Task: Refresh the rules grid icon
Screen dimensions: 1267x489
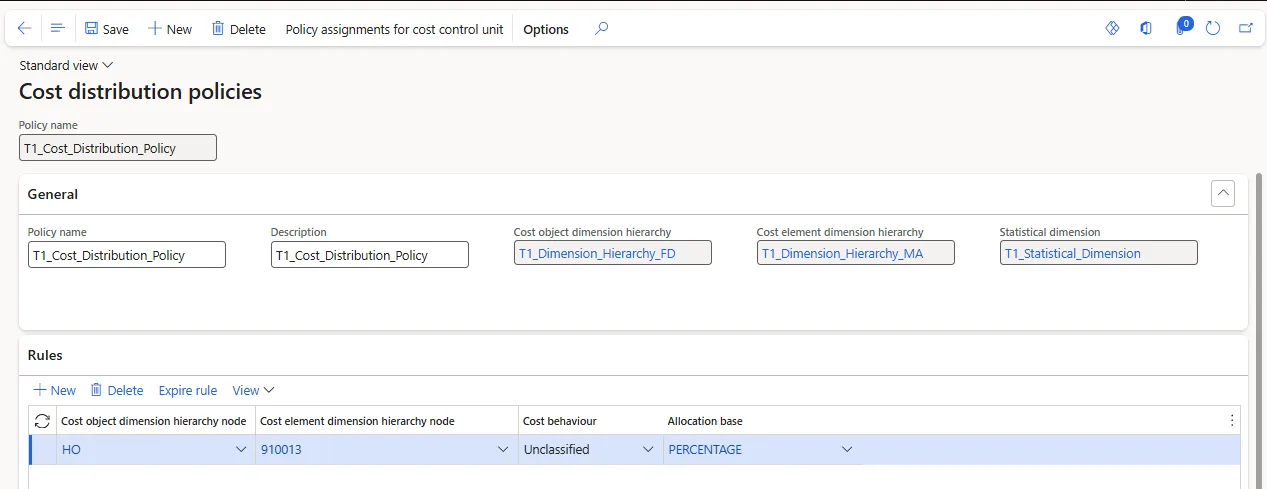Action: (x=42, y=421)
